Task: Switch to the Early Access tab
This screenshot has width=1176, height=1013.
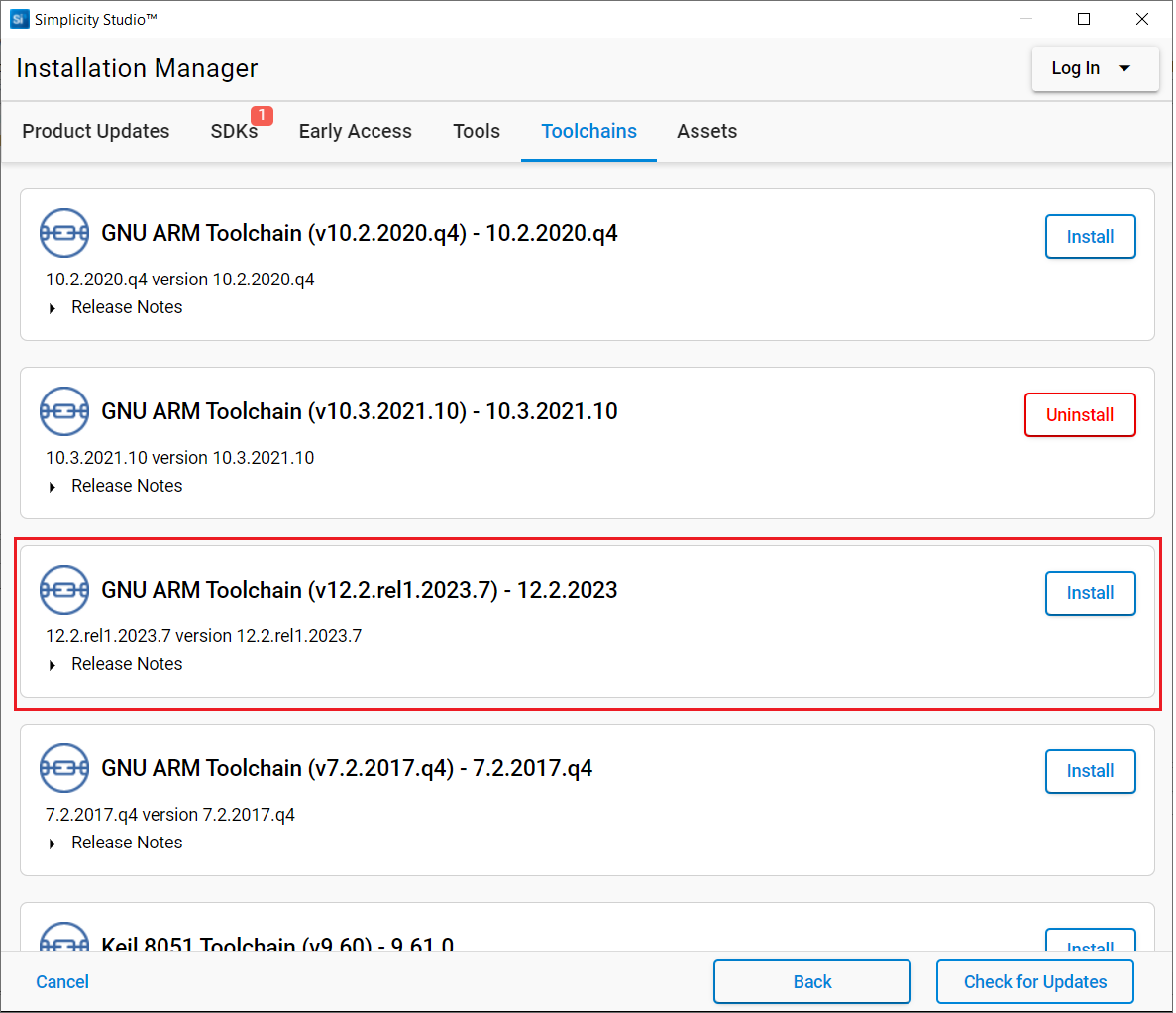Action: [x=355, y=131]
